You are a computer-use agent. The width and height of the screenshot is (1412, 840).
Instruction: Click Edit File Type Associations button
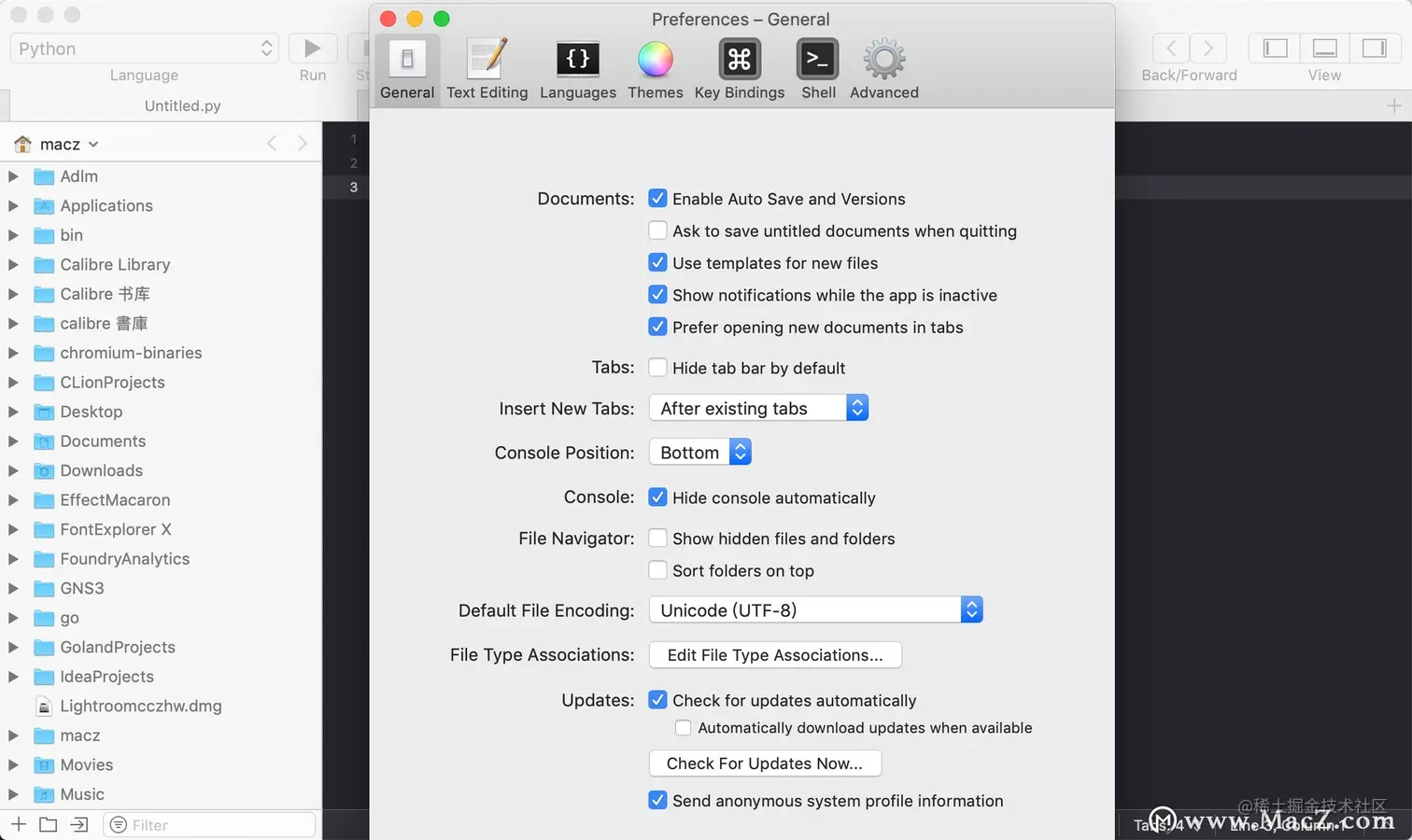click(775, 654)
